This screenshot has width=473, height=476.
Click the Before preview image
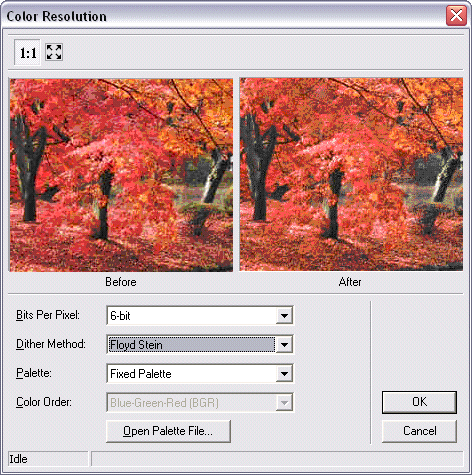121,175
